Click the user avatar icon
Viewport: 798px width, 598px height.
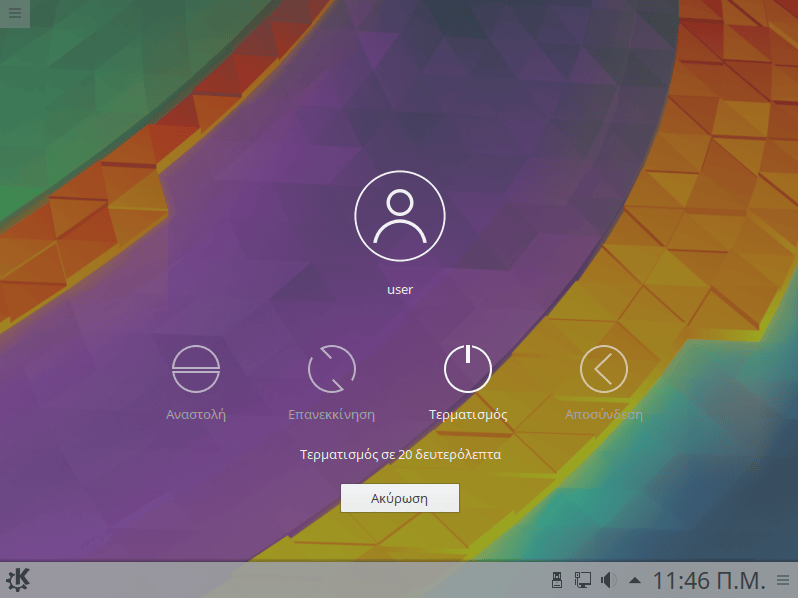pos(400,216)
